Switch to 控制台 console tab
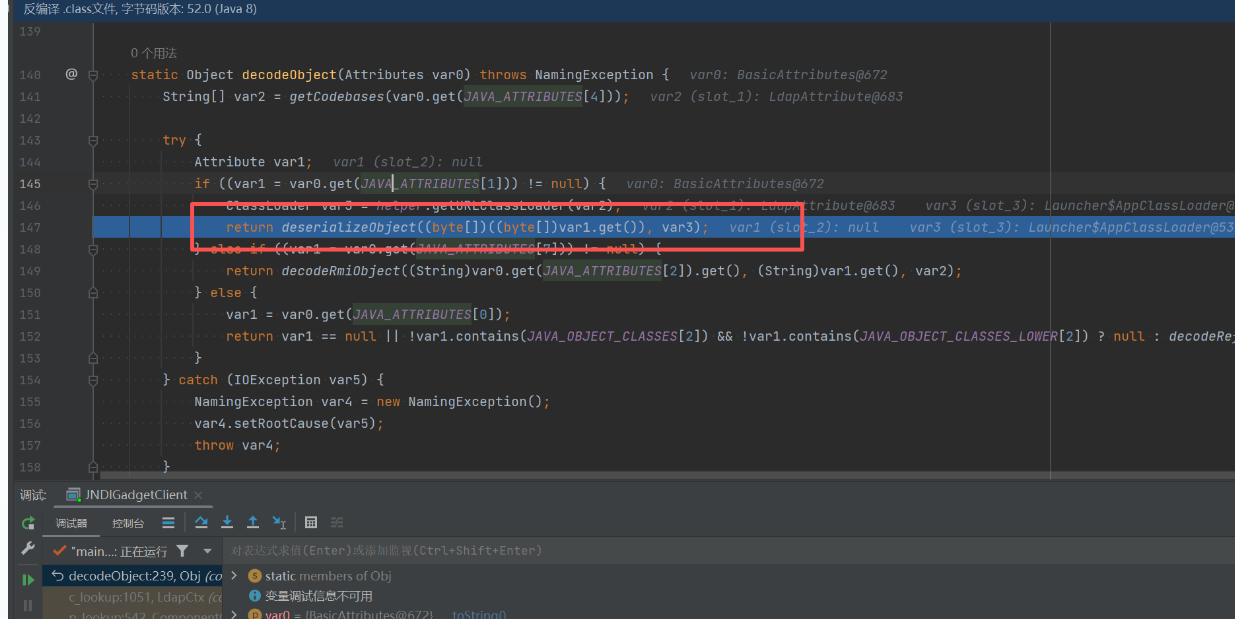1235x619 pixels. [x=128, y=523]
